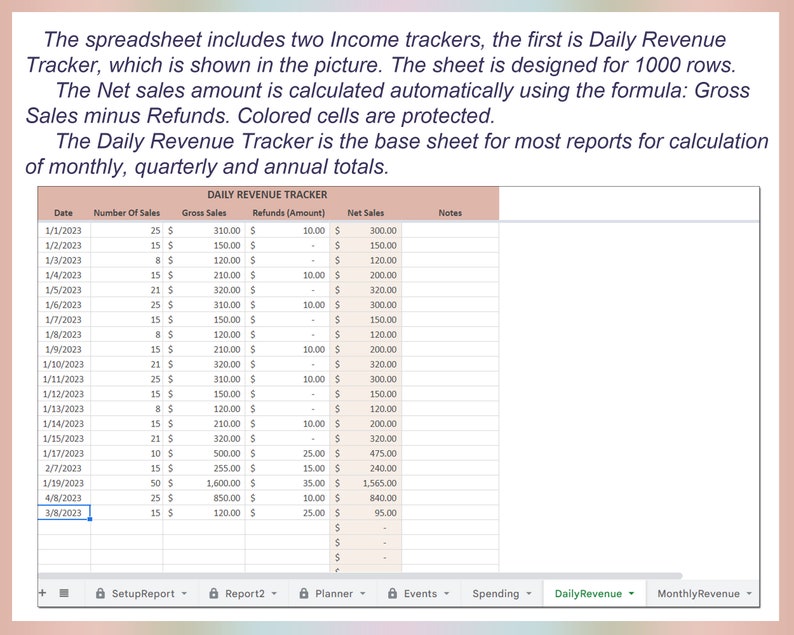Image resolution: width=794 pixels, height=635 pixels.
Task: Click the lock icon on SetupReport tab
Action: pos(100,593)
